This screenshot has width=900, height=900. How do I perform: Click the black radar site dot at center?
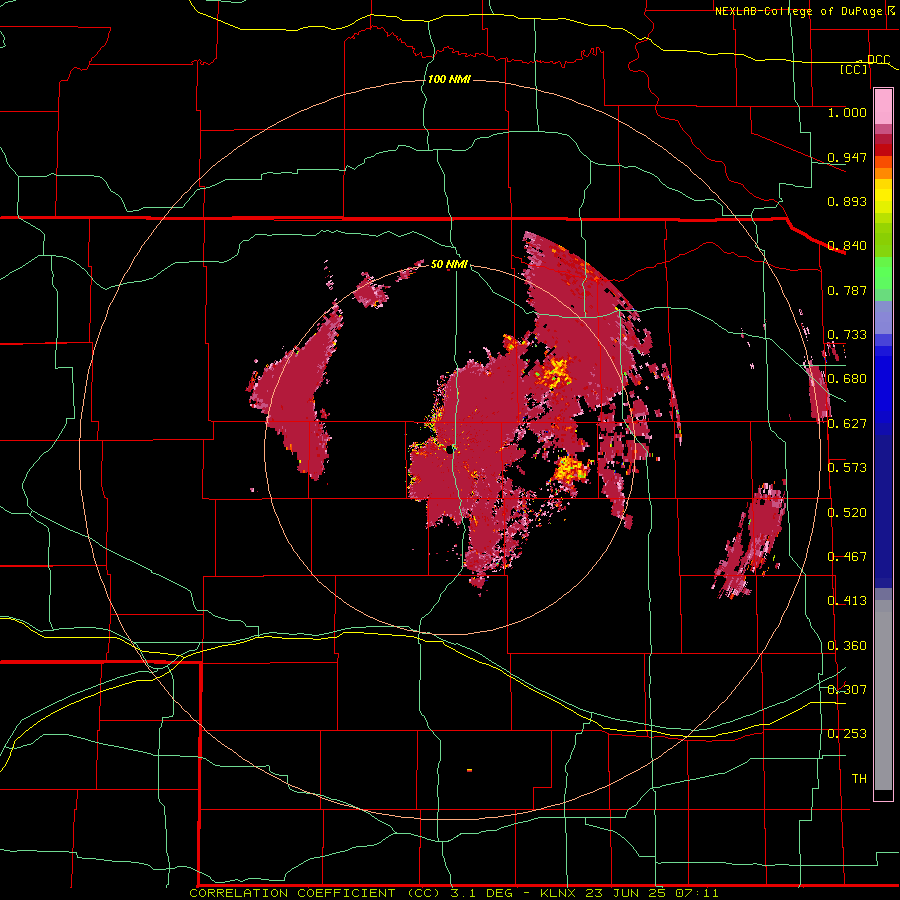pyautogui.click(x=450, y=451)
